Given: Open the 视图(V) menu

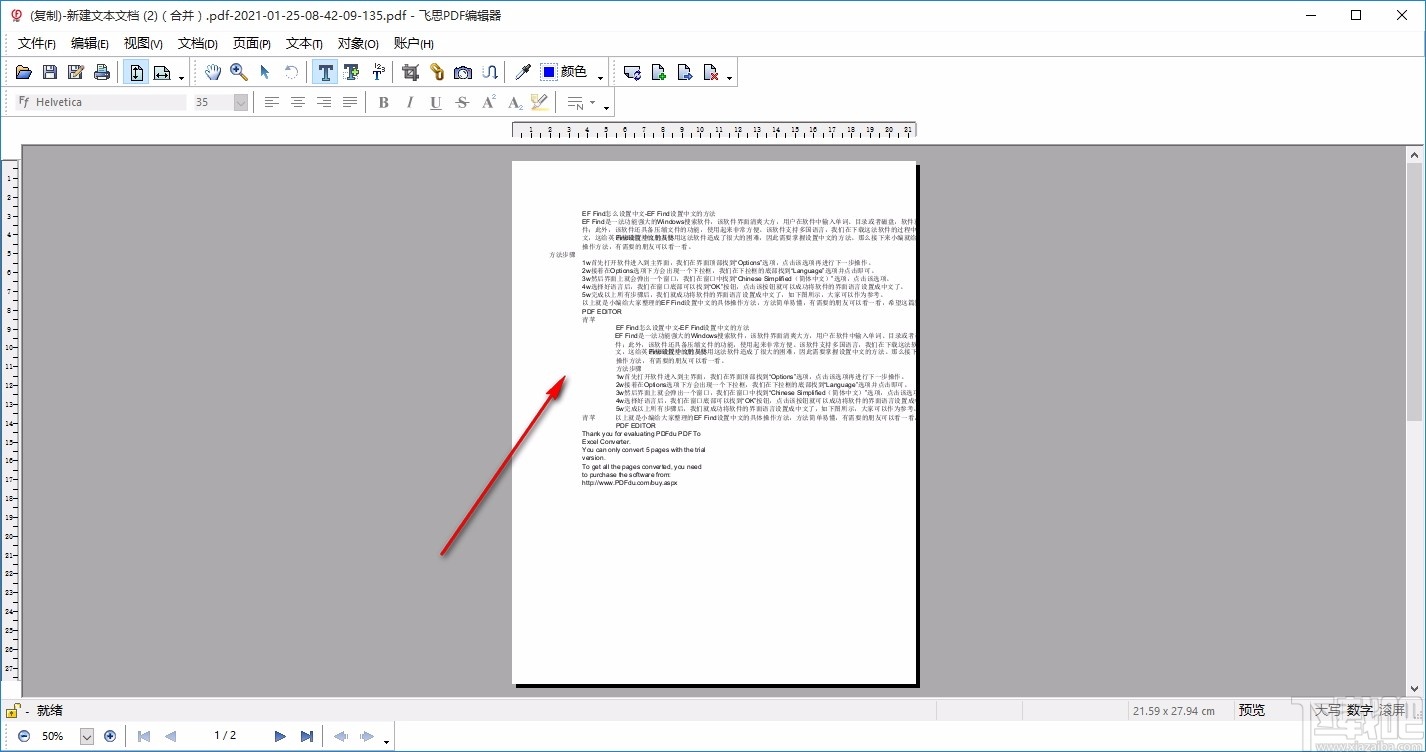Looking at the screenshot, I should (x=143, y=43).
